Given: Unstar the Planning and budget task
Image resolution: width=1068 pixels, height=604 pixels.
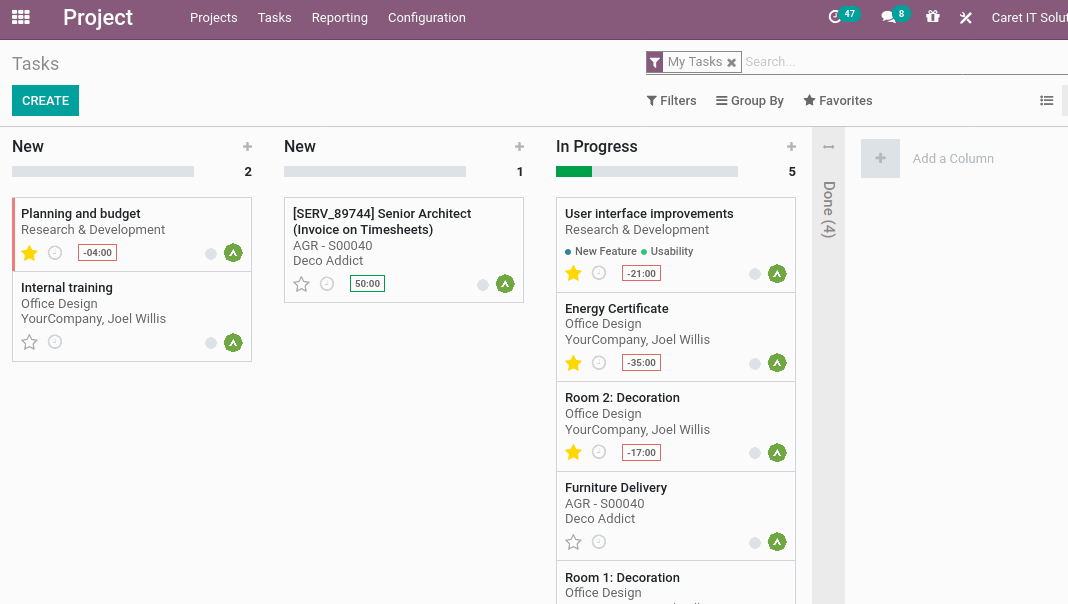Looking at the screenshot, I should [29, 253].
